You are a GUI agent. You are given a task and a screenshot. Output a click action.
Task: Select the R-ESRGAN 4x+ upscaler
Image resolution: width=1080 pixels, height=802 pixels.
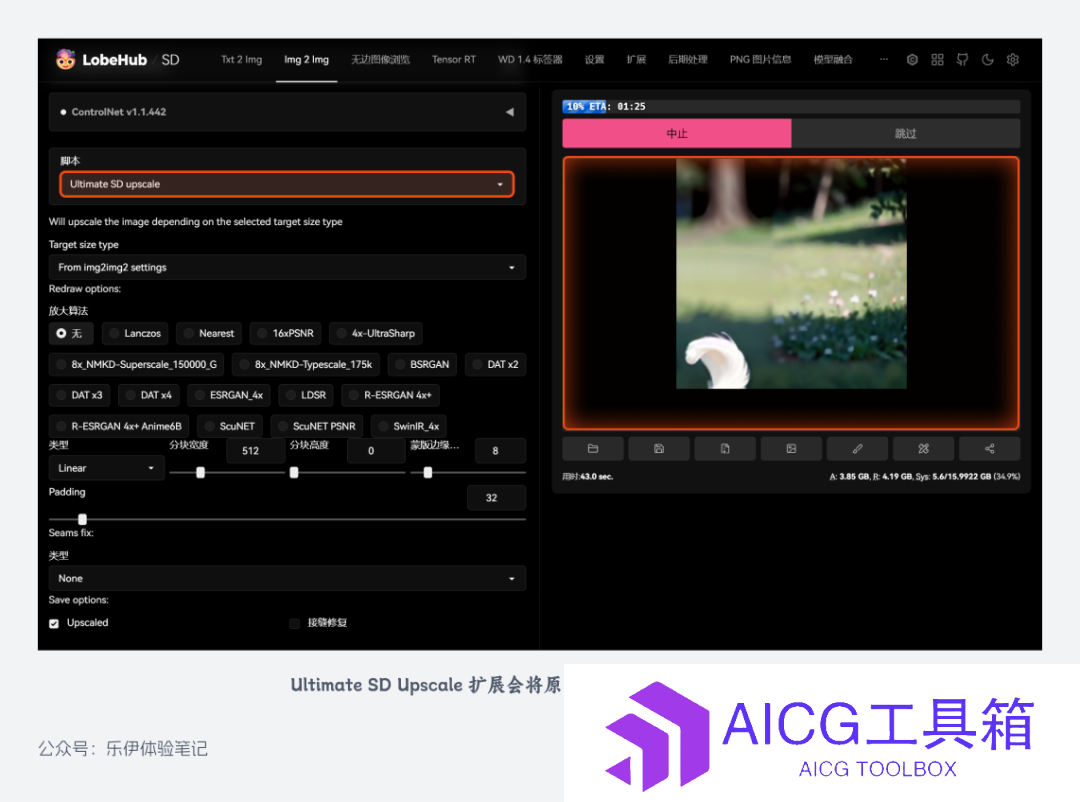coord(391,395)
